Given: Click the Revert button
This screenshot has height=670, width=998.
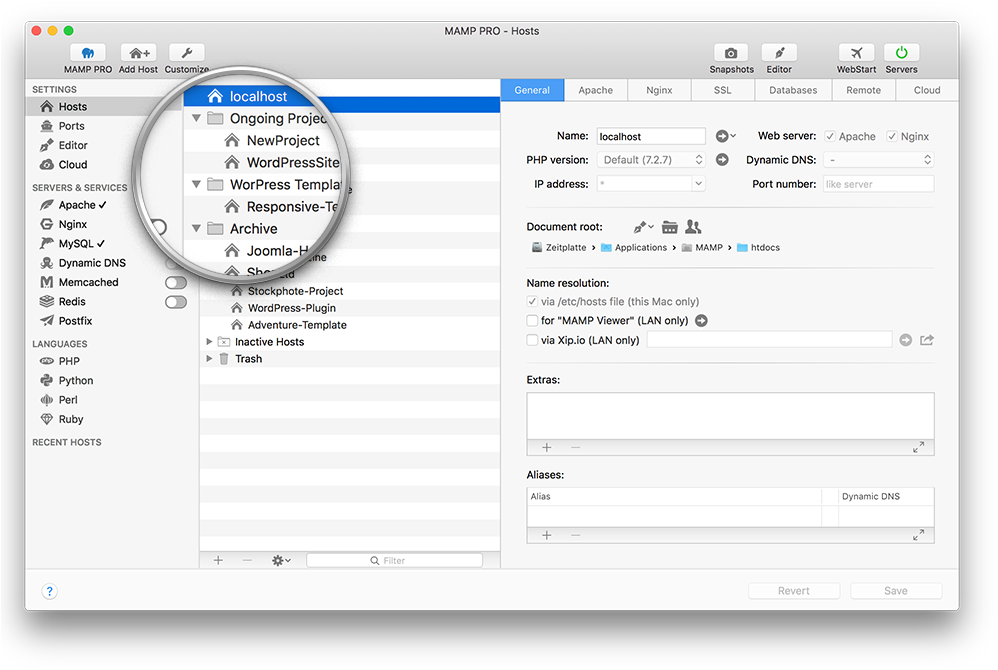Looking at the screenshot, I should pos(794,591).
